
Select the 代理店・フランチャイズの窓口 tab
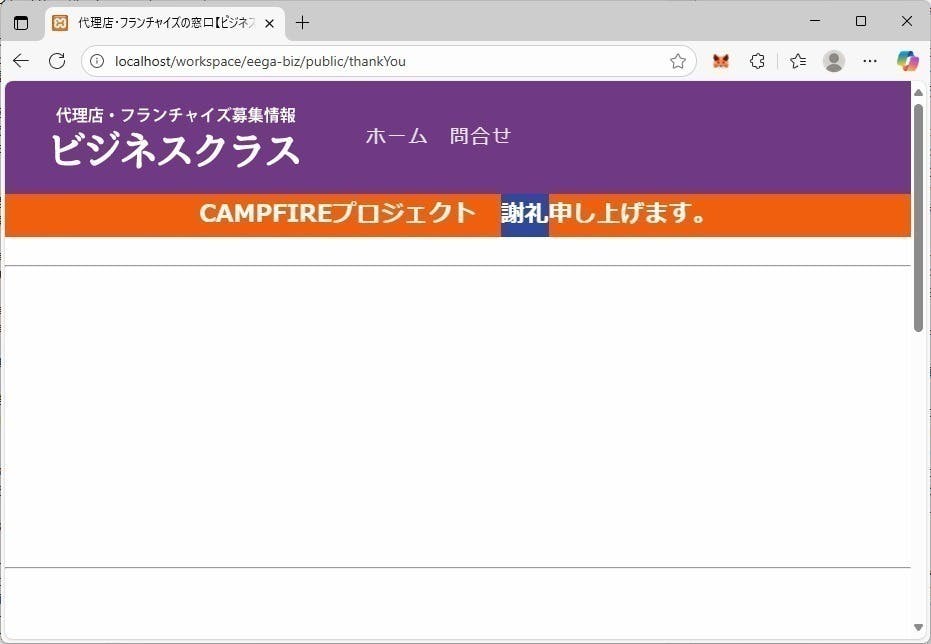click(160, 22)
